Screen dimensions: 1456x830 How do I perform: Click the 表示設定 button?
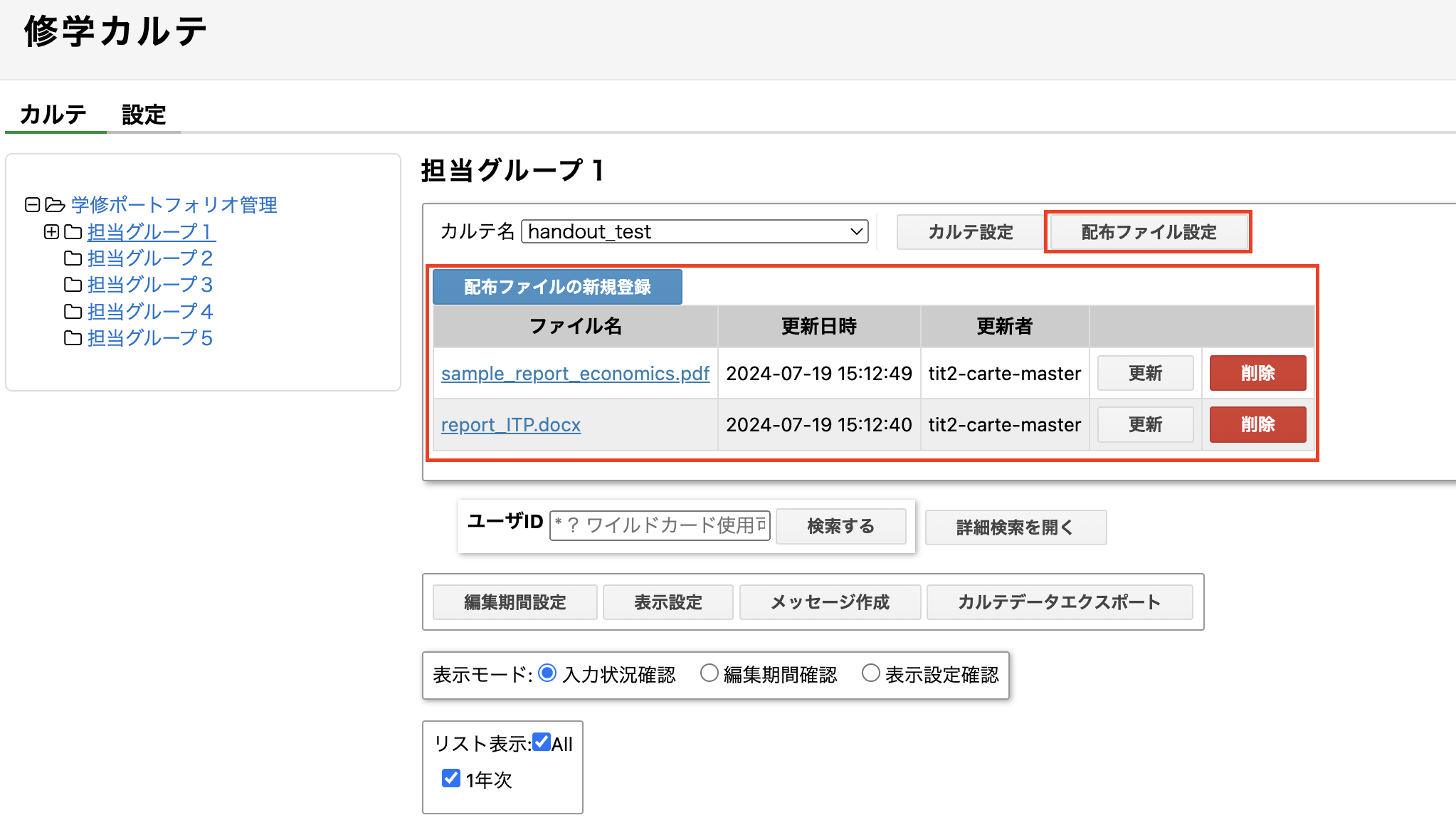(668, 602)
